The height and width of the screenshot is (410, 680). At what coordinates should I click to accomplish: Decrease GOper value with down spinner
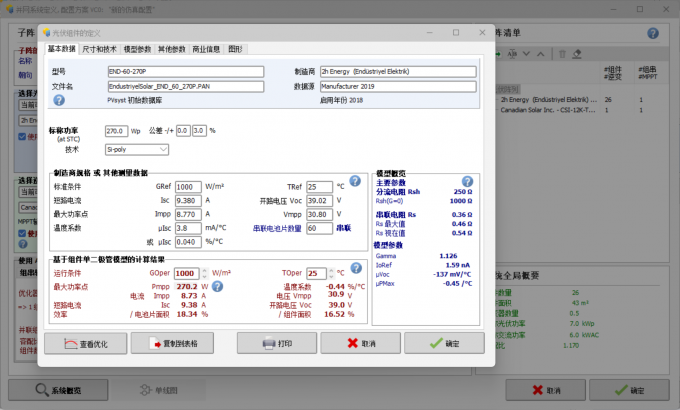[204, 276]
